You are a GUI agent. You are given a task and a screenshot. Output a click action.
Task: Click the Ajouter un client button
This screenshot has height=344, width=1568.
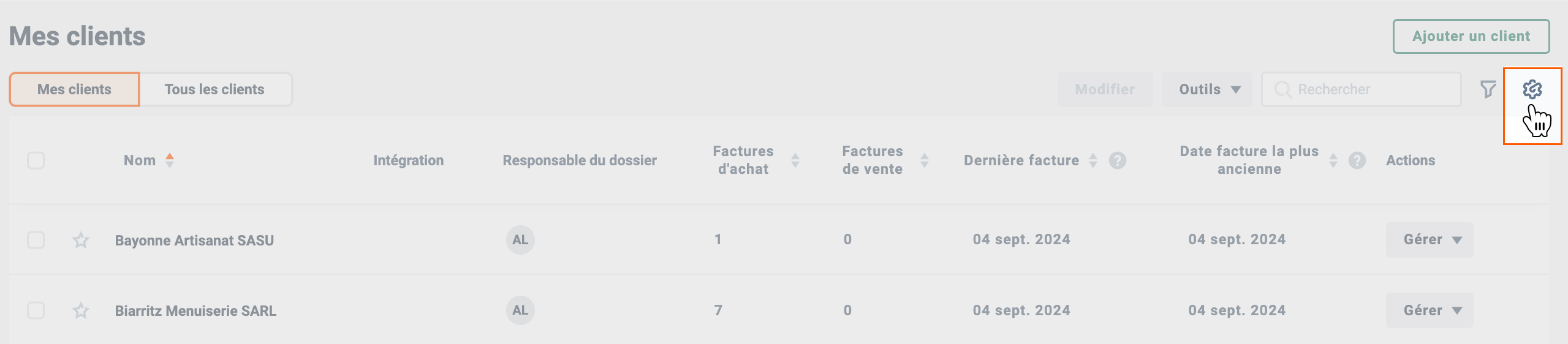tap(1471, 36)
